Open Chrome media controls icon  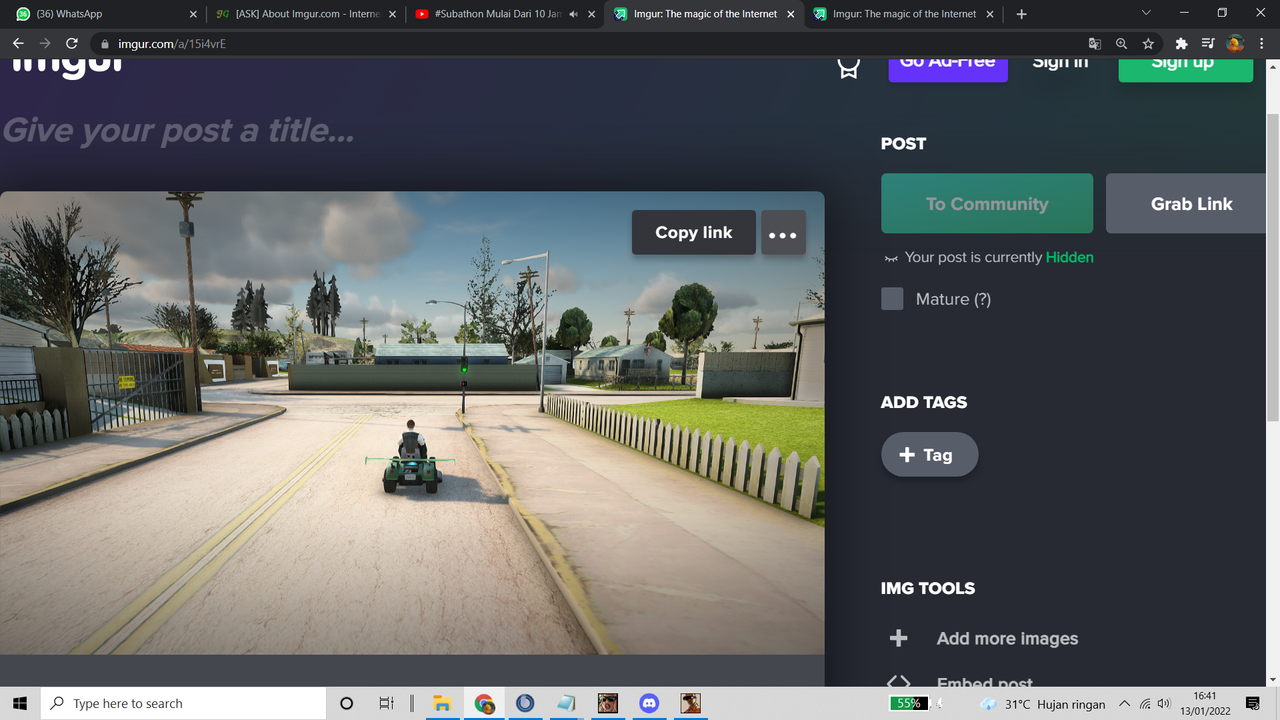pos(1208,44)
